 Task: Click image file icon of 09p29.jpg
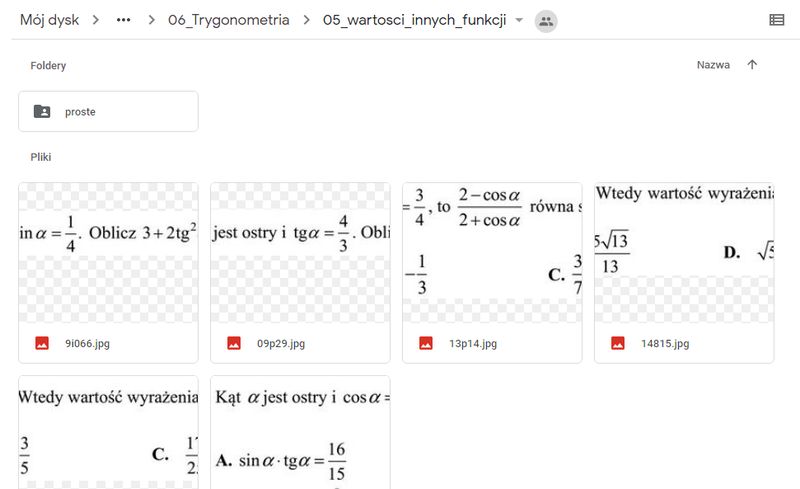click(234, 343)
